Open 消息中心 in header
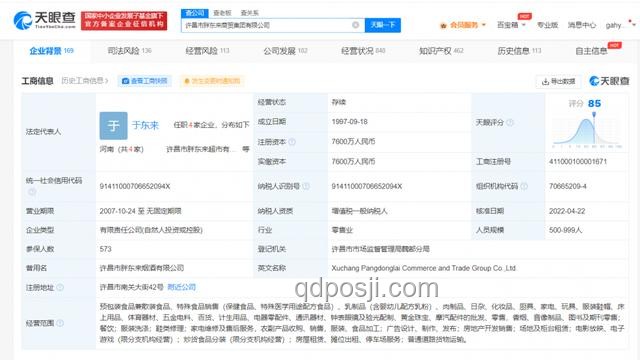This screenshot has height=360, width=640. pos(582,25)
